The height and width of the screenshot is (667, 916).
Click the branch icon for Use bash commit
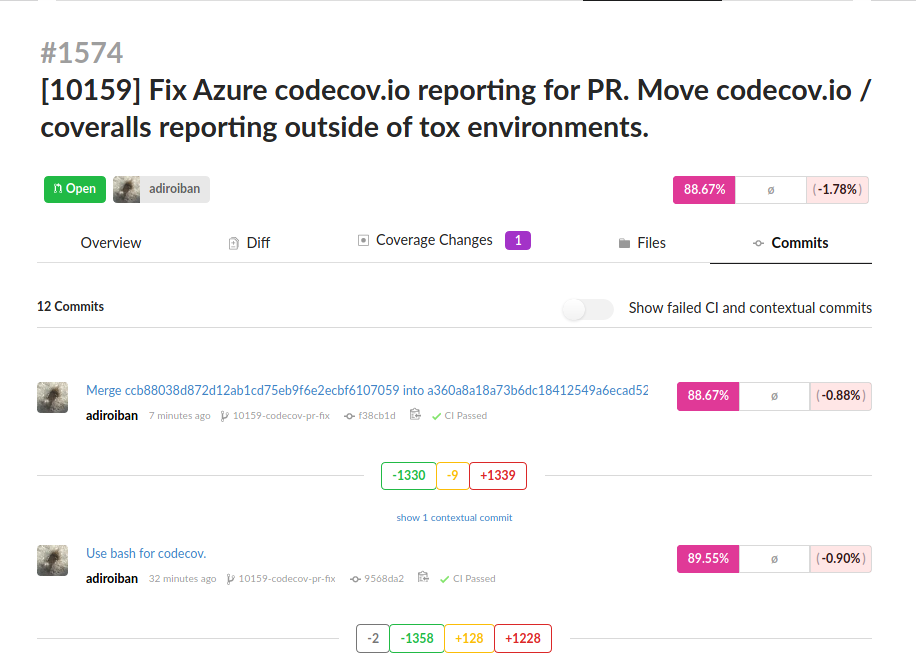[x=231, y=579]
